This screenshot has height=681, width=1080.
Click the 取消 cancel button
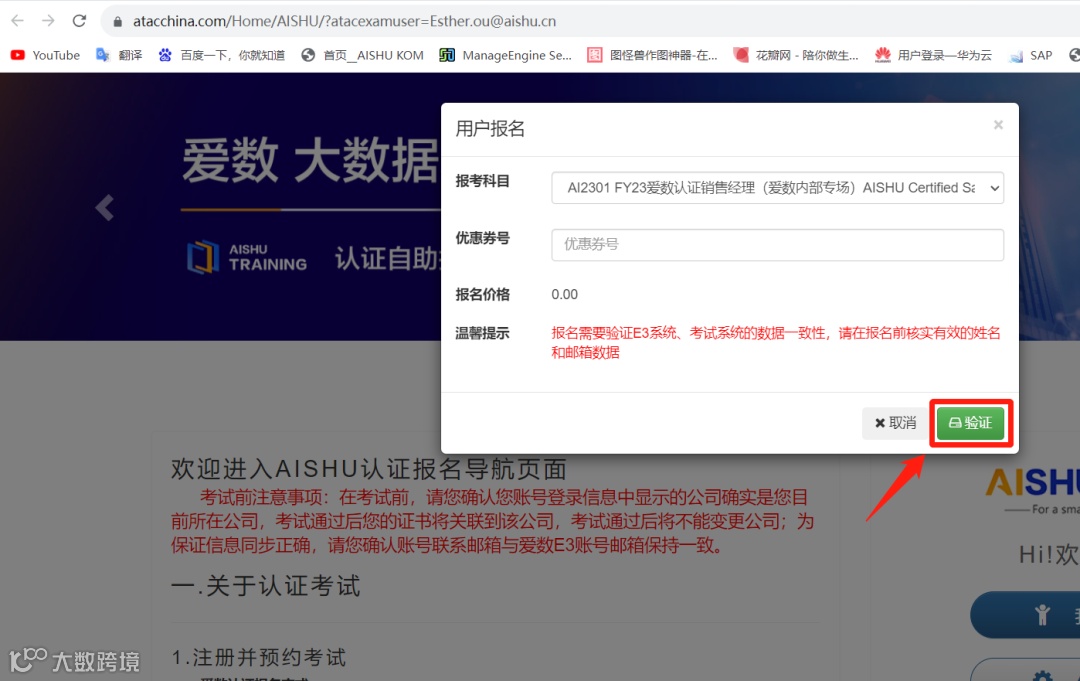click(x=895, y=423)
